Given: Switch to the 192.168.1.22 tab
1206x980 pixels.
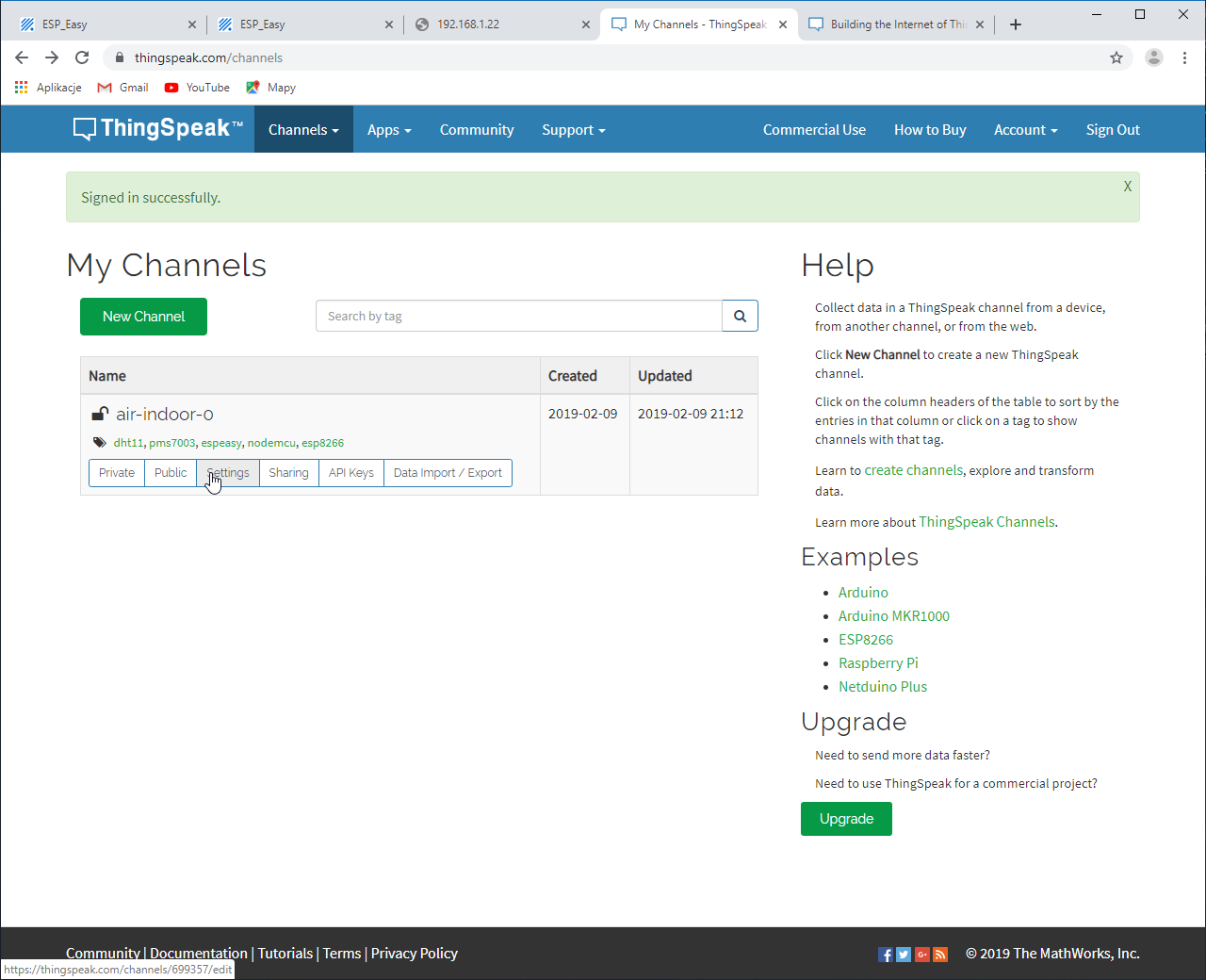Looking at the screenshot, I should [x=502, y=24].
